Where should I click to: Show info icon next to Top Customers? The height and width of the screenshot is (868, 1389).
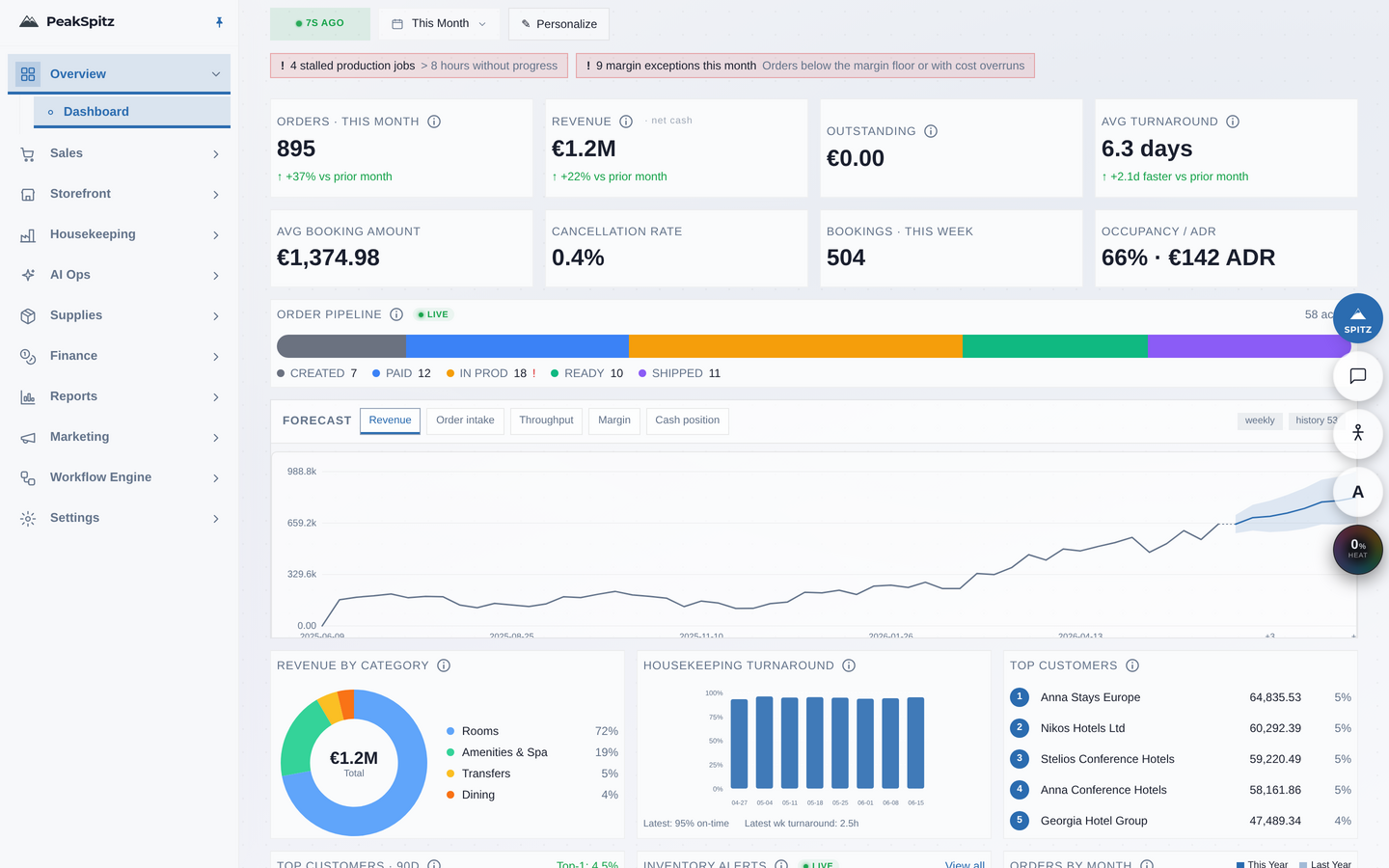click(1132, 665)
